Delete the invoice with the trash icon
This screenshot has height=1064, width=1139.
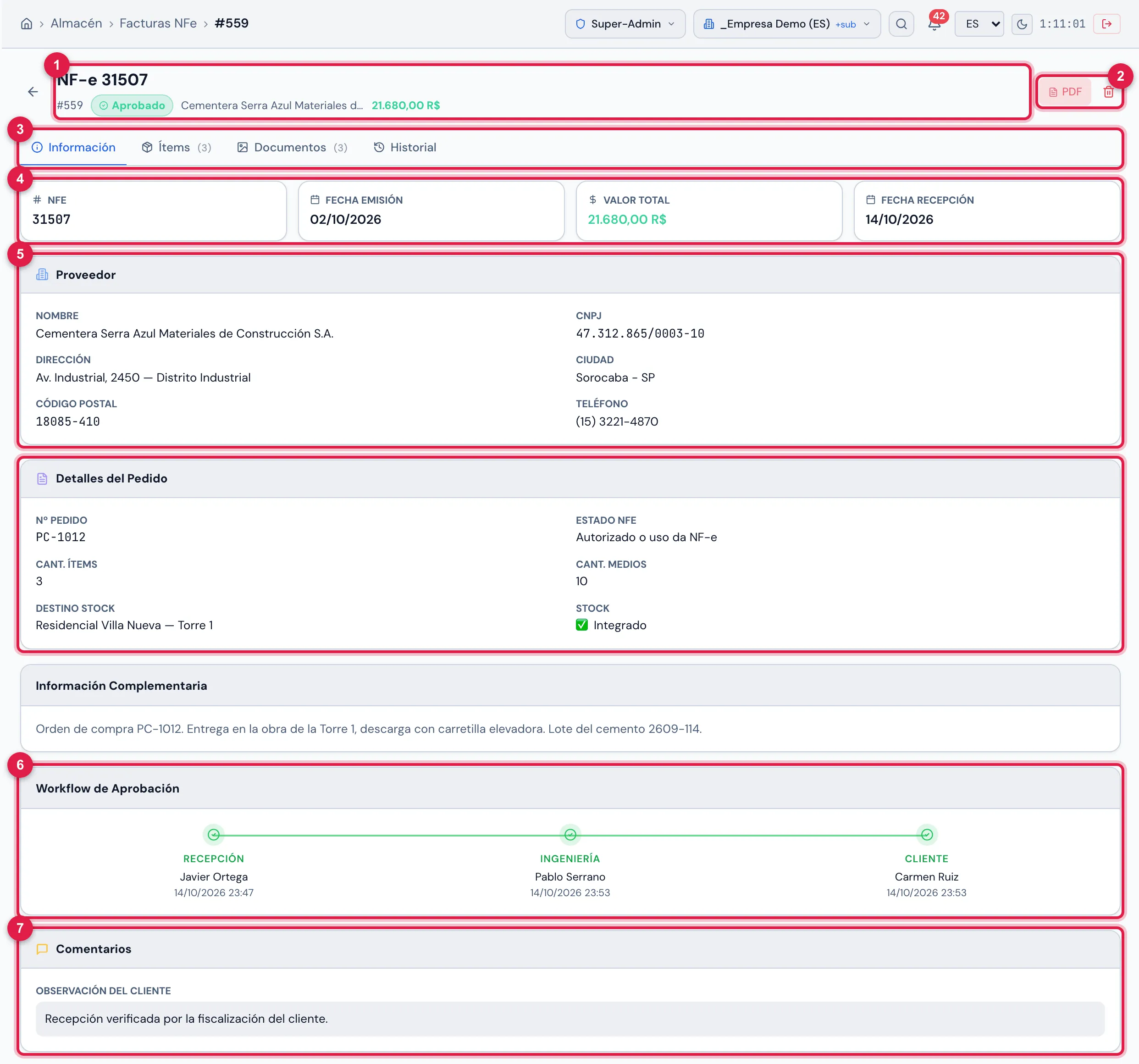(1108, 92)
